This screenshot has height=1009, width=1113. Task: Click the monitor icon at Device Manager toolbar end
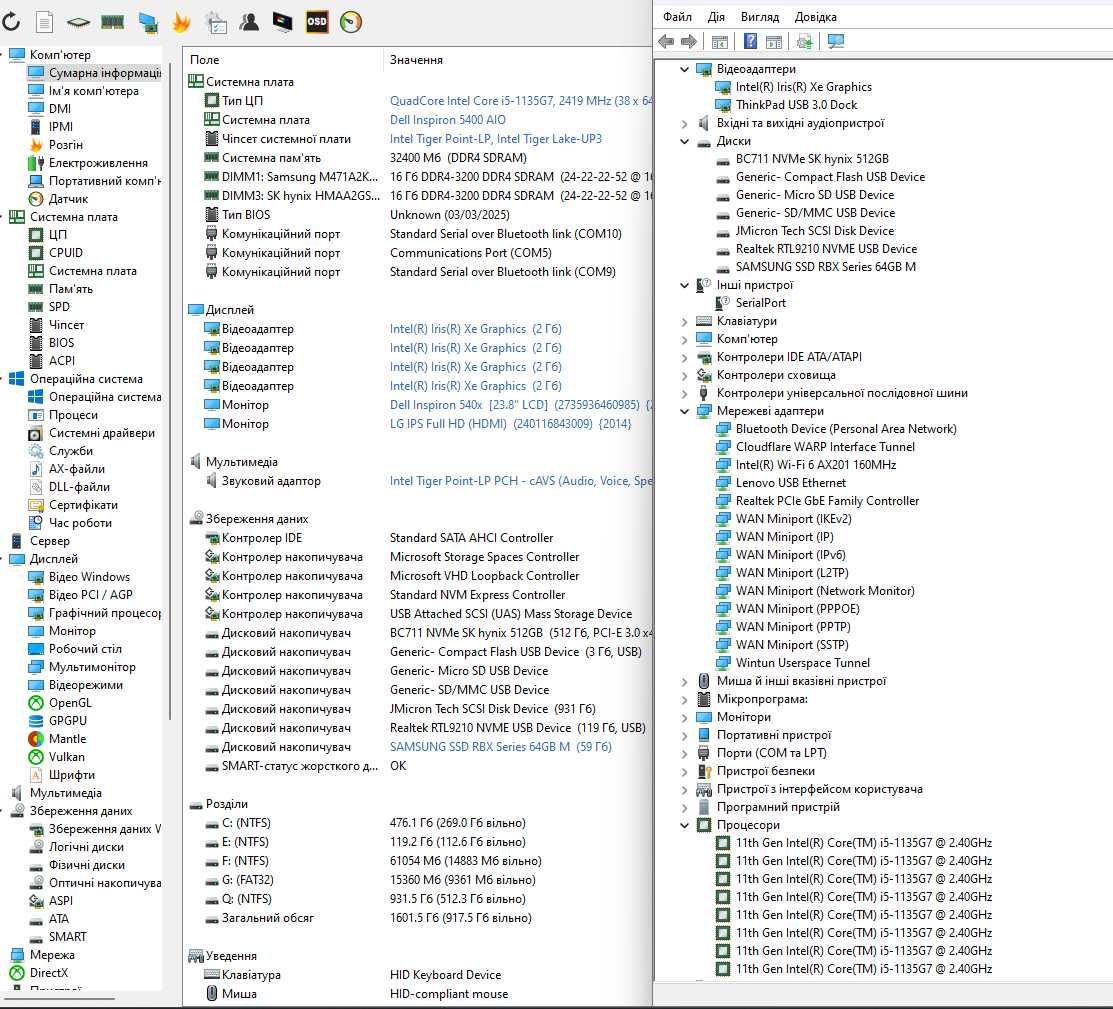click(835, 41)
